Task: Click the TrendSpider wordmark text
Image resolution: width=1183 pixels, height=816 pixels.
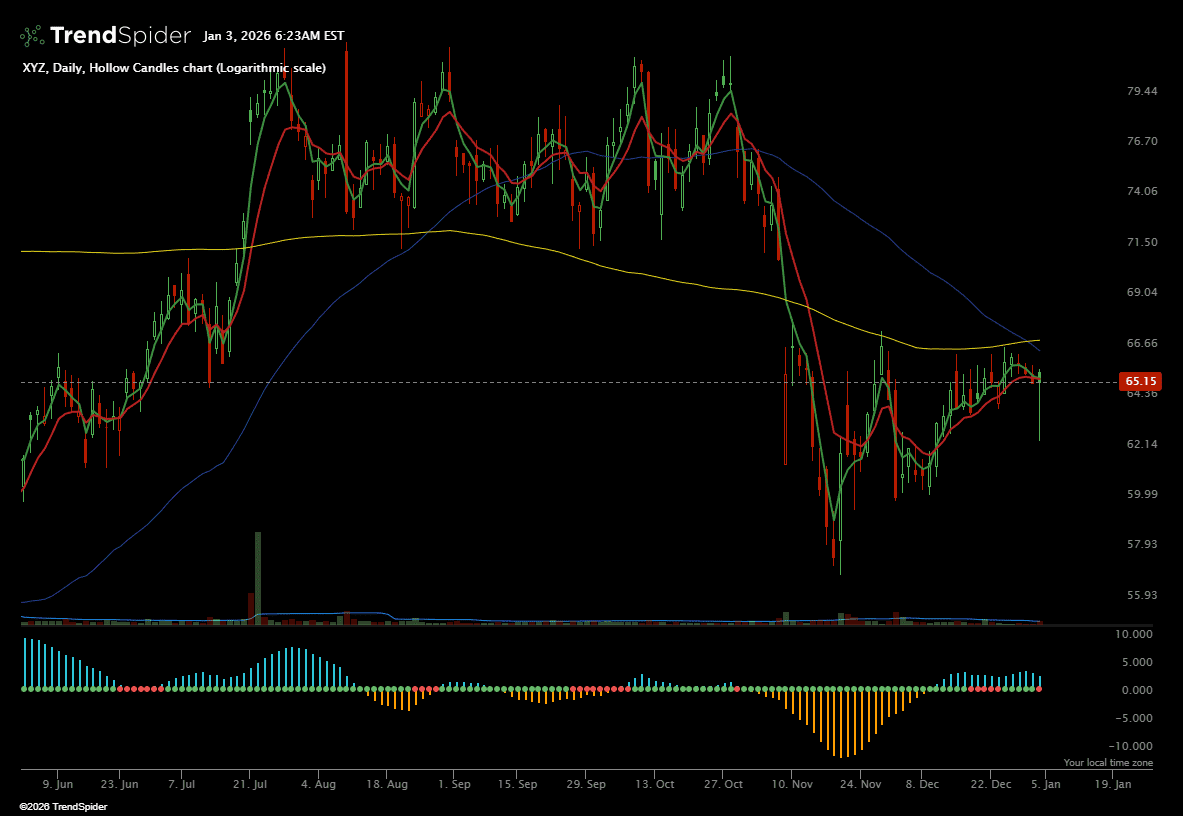Action: tap(120, 36)
